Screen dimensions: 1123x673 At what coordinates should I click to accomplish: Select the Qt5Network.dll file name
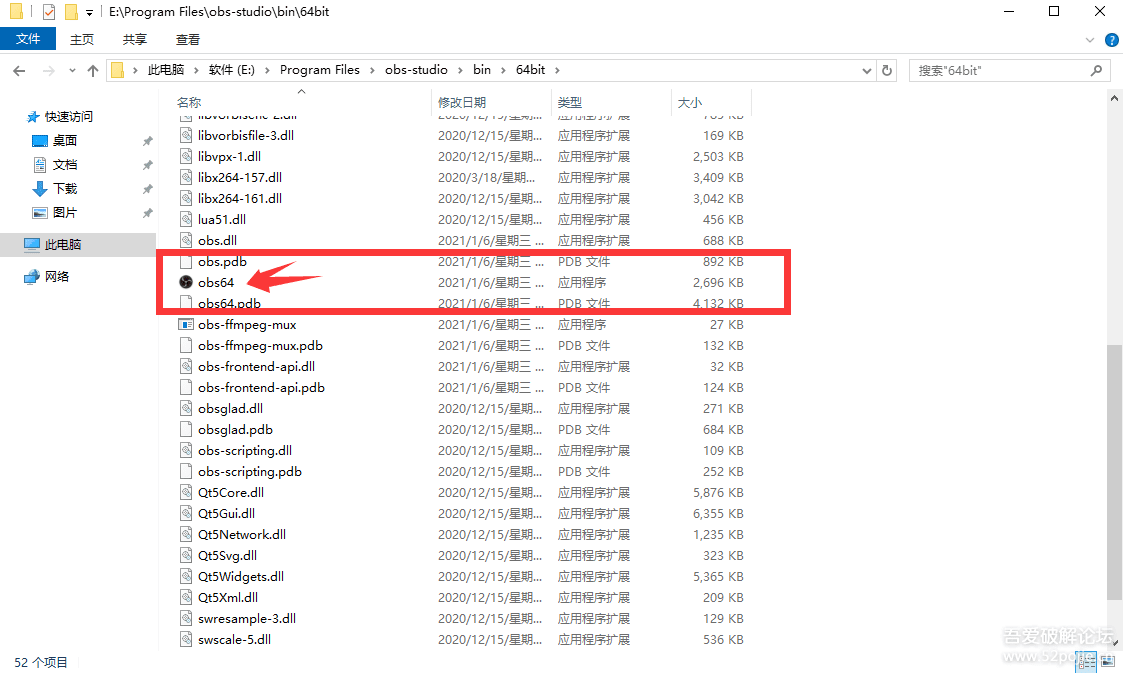click(x=242, y=534)
